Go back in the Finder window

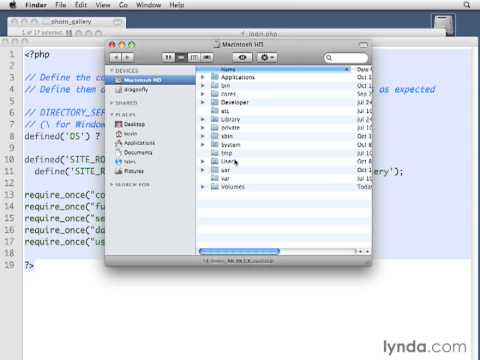click(116, 58)
